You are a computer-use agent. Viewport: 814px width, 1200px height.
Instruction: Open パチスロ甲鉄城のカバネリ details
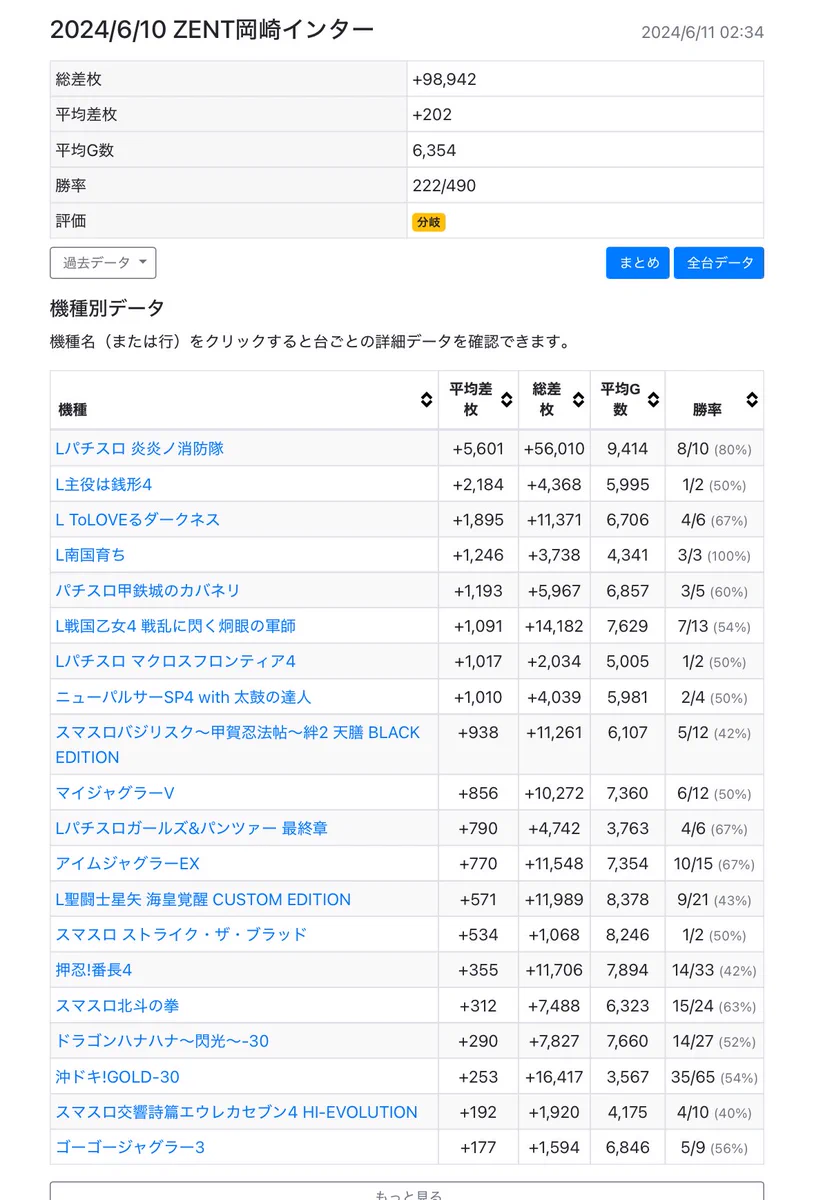(148, 591)
